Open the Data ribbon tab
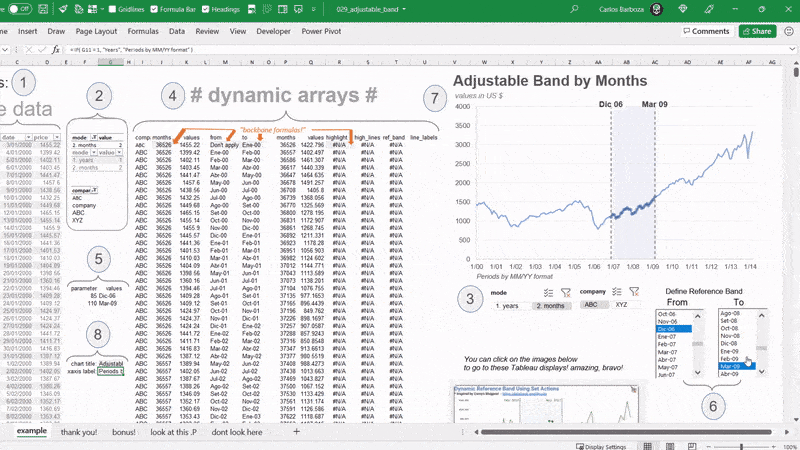 pos(177,31)
